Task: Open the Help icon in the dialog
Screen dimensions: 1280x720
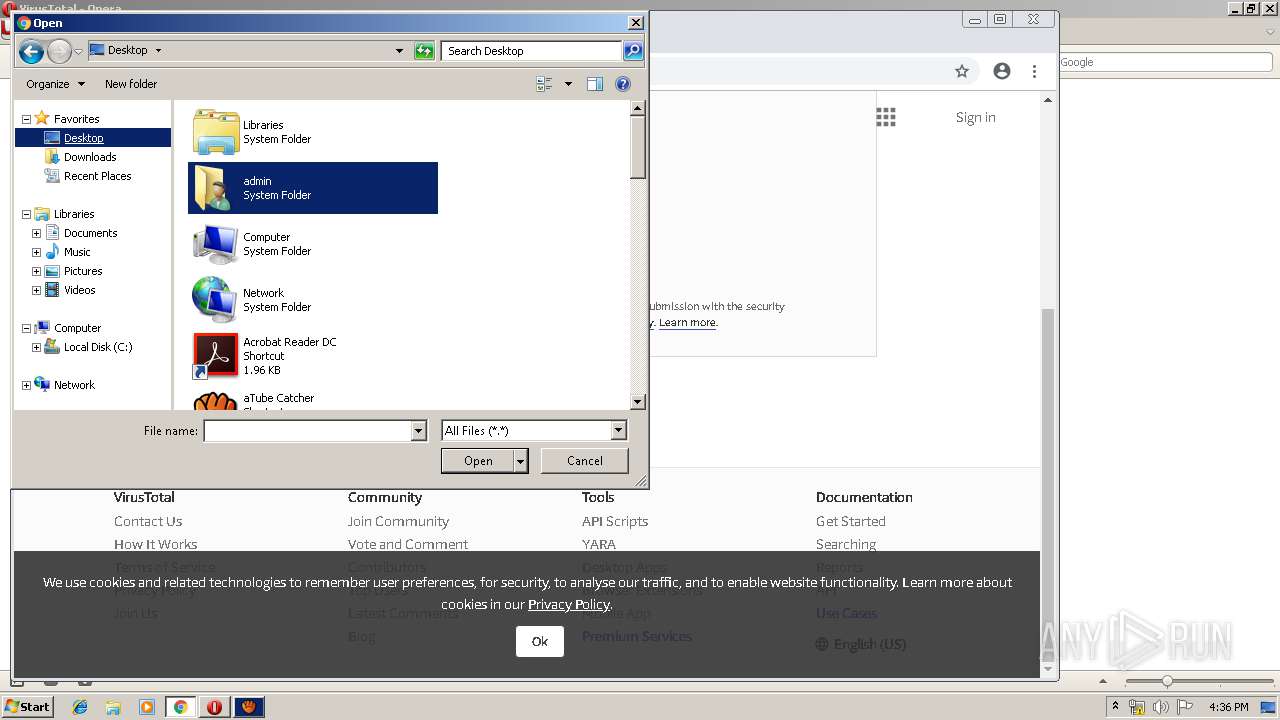Action: tap(623, 84)
